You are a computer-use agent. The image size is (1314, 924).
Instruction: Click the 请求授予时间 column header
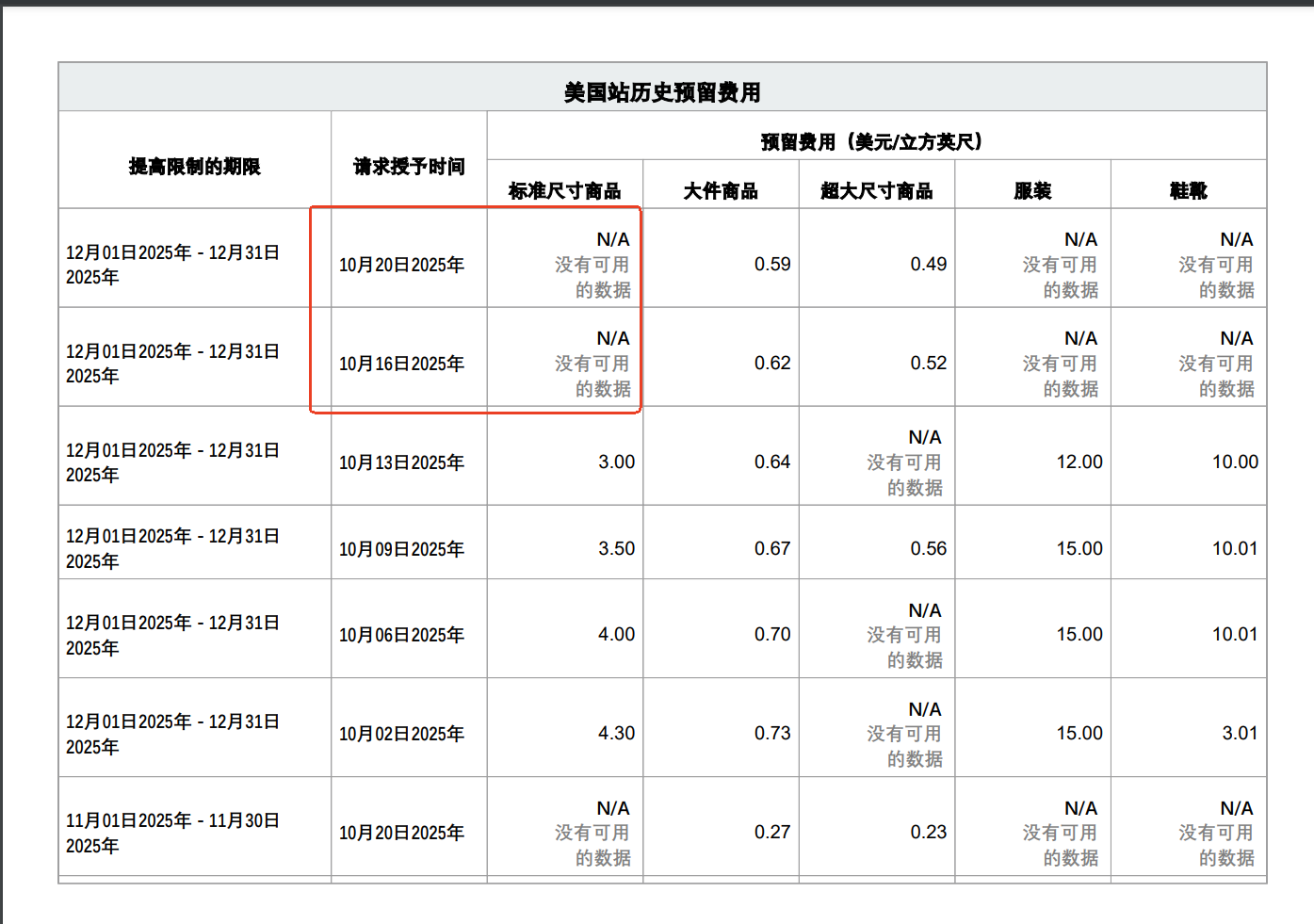[x=409, y=167]
